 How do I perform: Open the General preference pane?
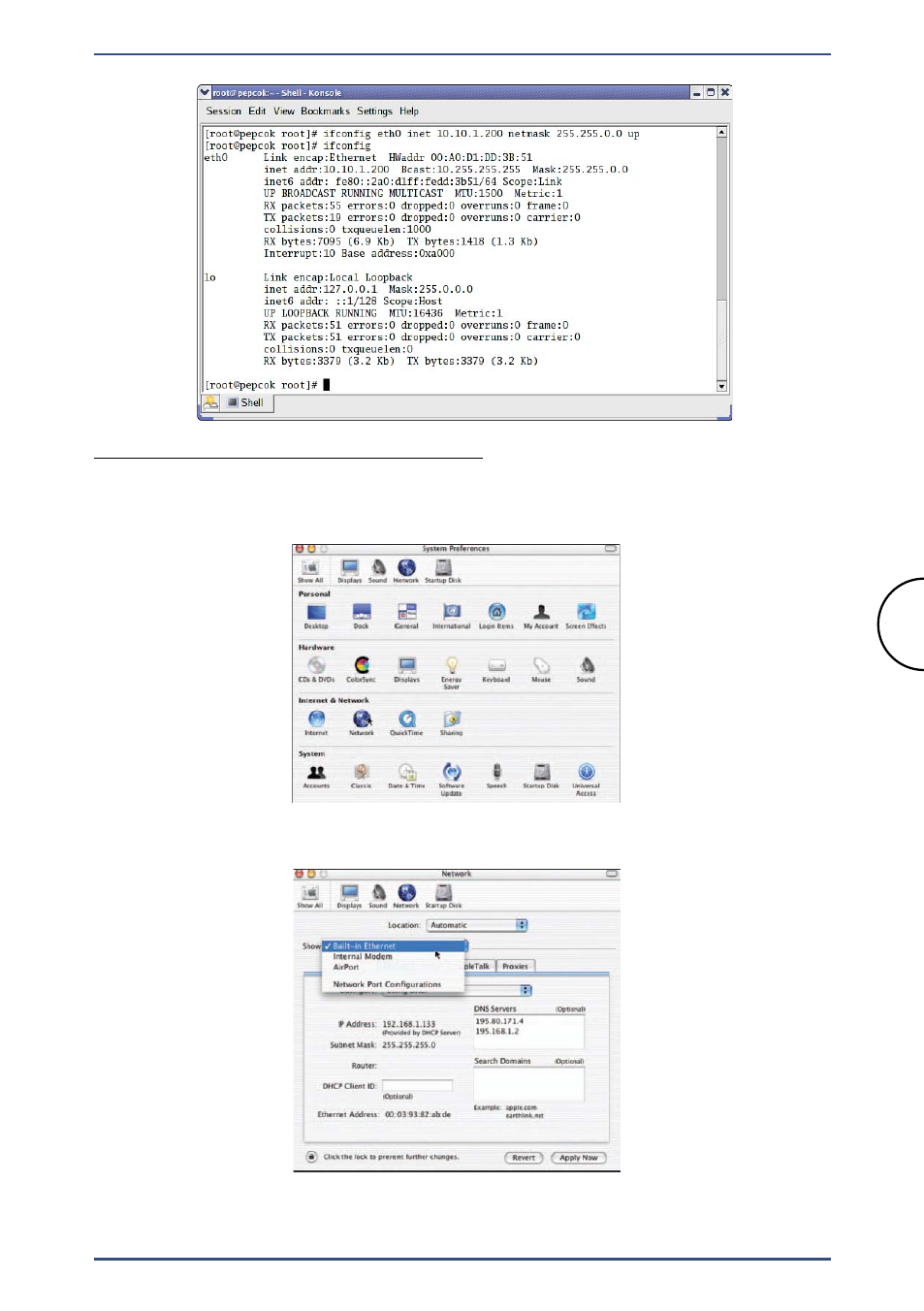pyautogui.click(x=406, y=617)
